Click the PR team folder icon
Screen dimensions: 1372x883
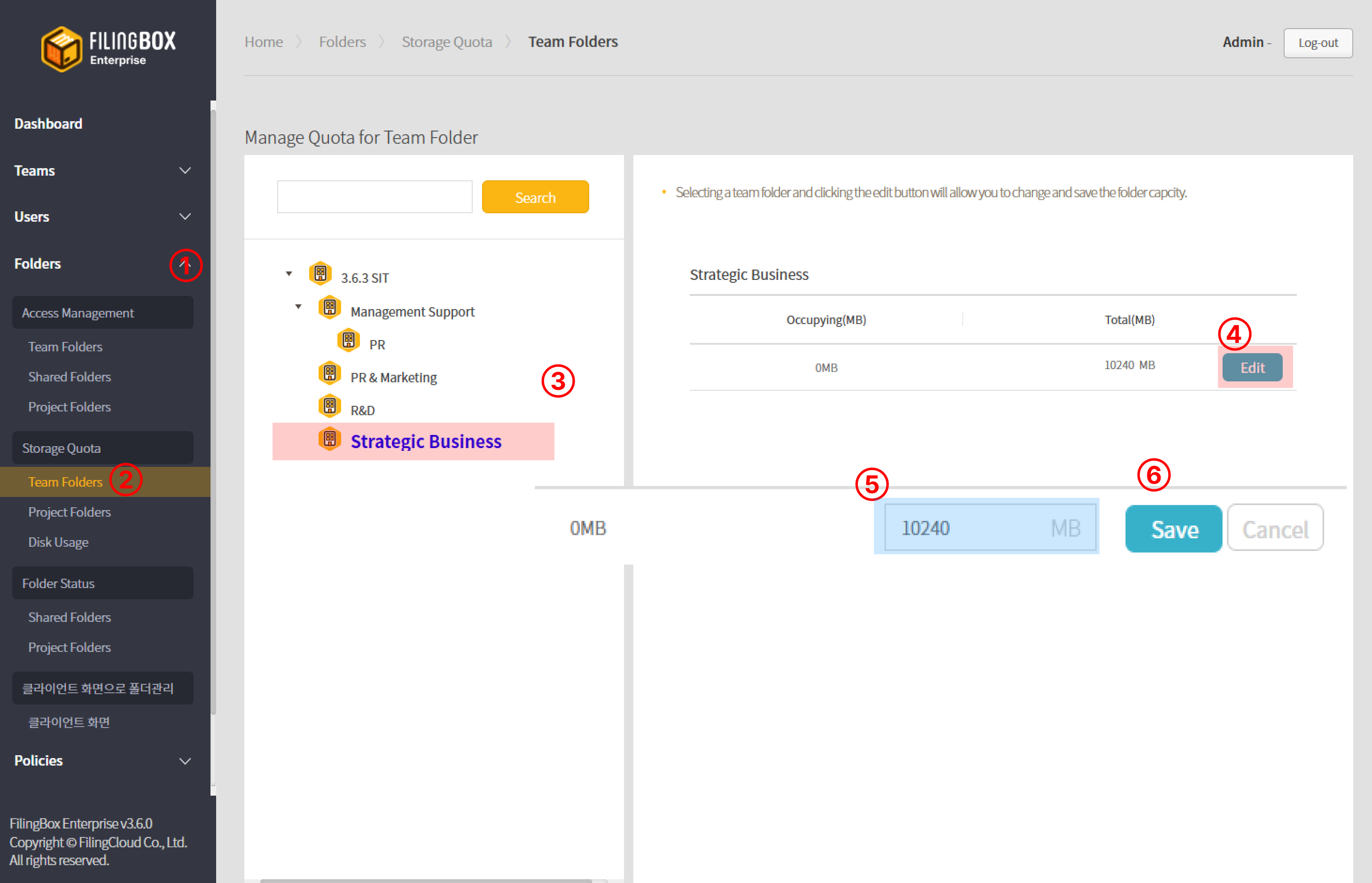348,341
